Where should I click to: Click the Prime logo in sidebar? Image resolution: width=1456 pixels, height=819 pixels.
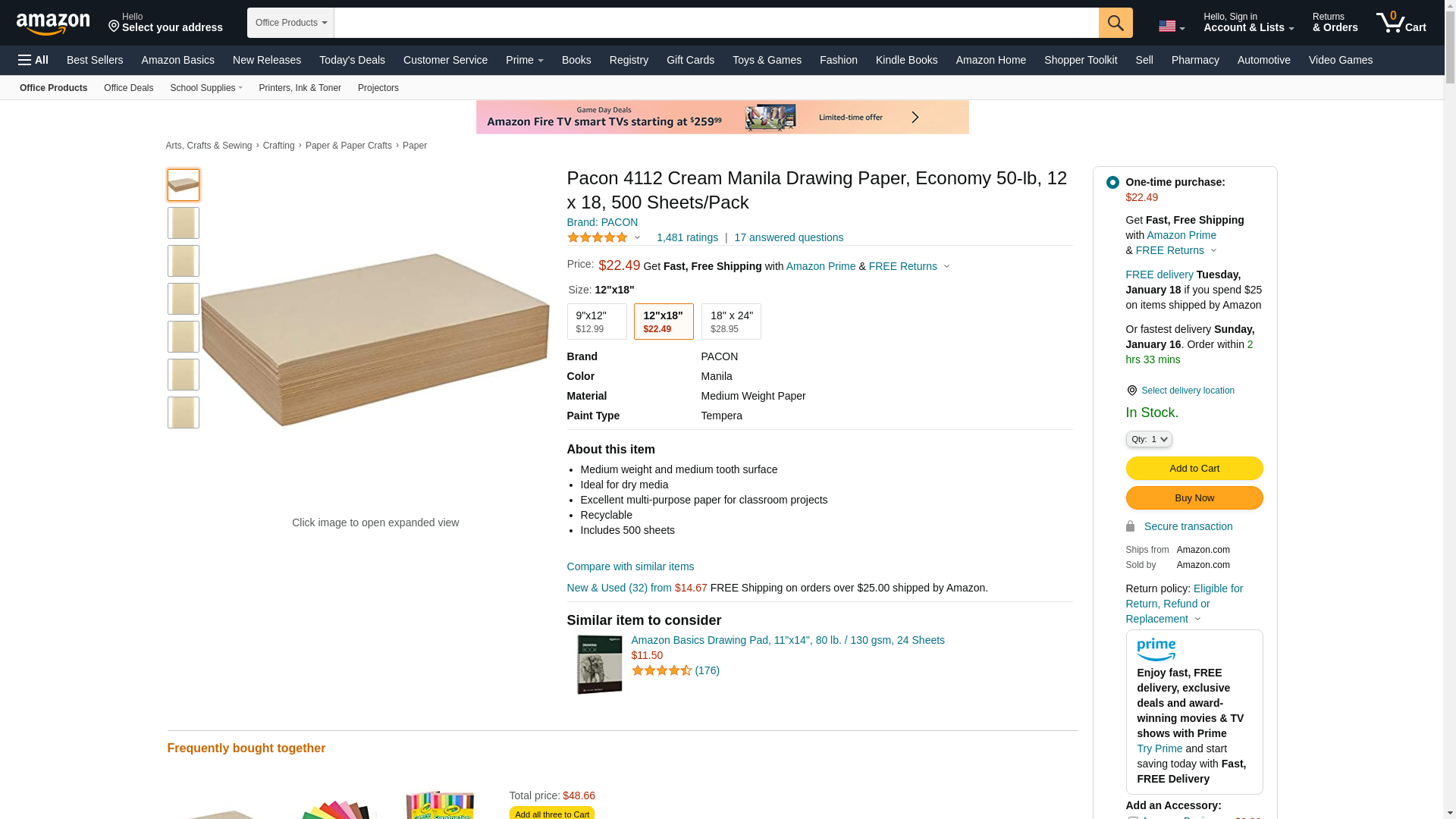[1156, 650]
